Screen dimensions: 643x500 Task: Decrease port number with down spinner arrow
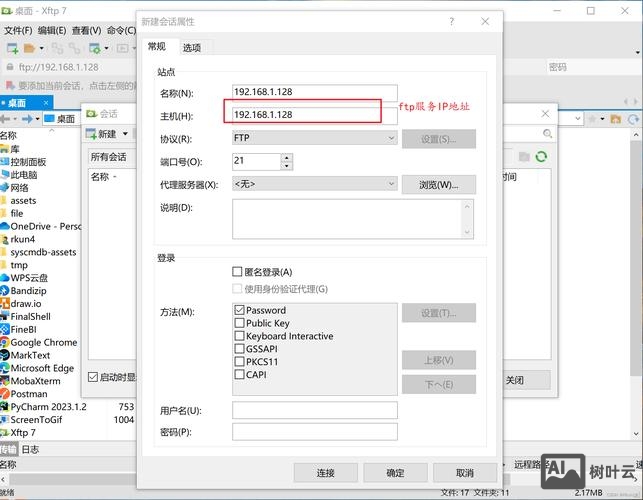click(287, 166)
